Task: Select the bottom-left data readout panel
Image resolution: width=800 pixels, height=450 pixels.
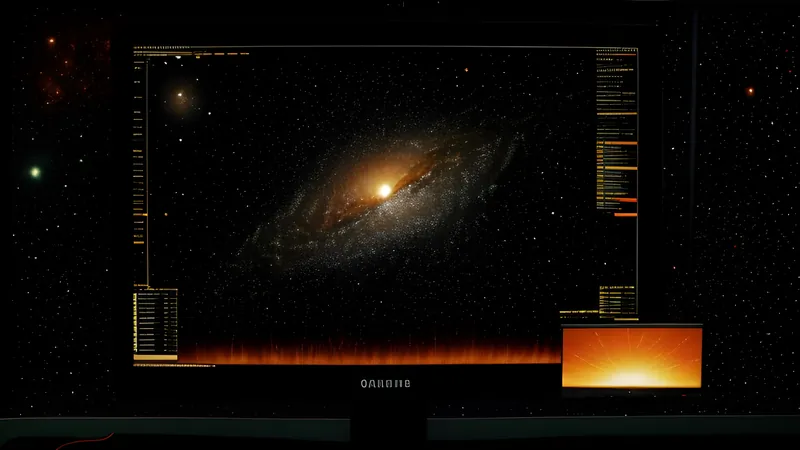Action: [x=156, y=324]
